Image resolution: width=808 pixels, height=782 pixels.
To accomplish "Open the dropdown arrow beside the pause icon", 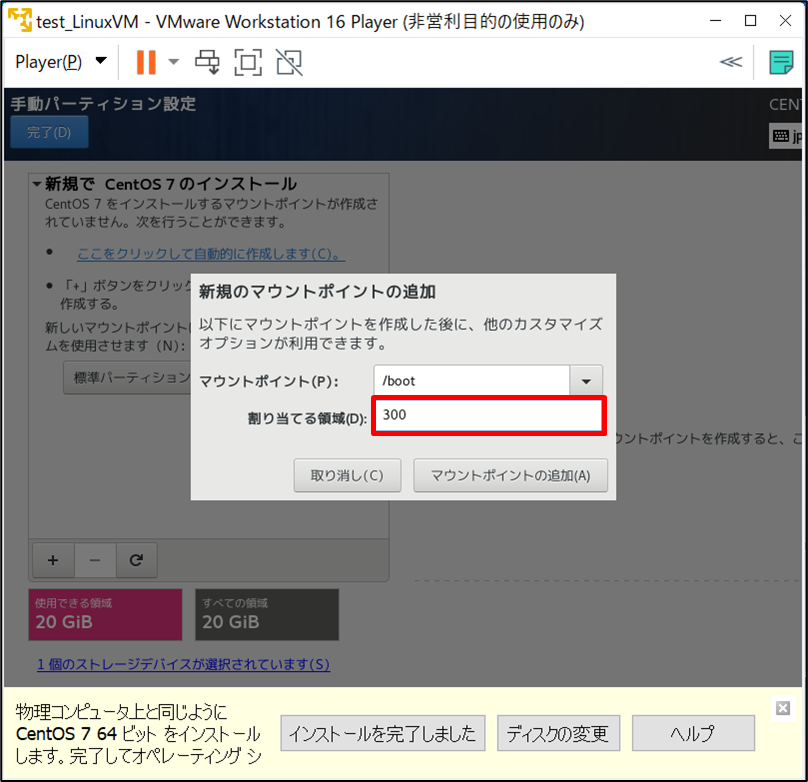I will point(174,62).
